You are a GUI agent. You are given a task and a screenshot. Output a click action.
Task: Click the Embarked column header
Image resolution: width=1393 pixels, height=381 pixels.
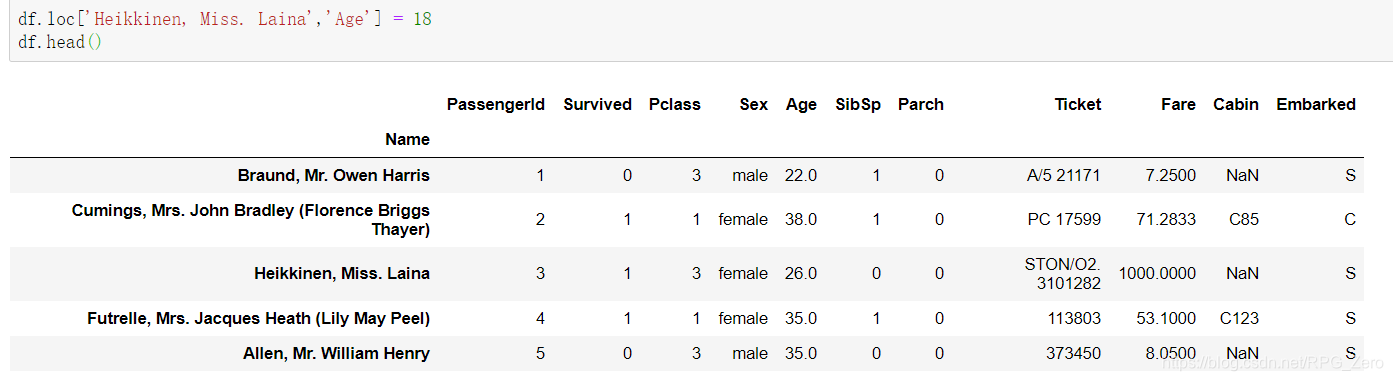[x=1316, y=104]
